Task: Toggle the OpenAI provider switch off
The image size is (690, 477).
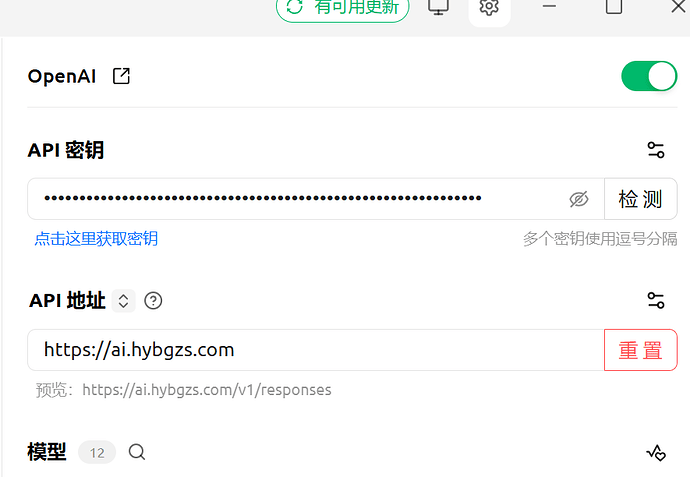Action: point(649,76)
